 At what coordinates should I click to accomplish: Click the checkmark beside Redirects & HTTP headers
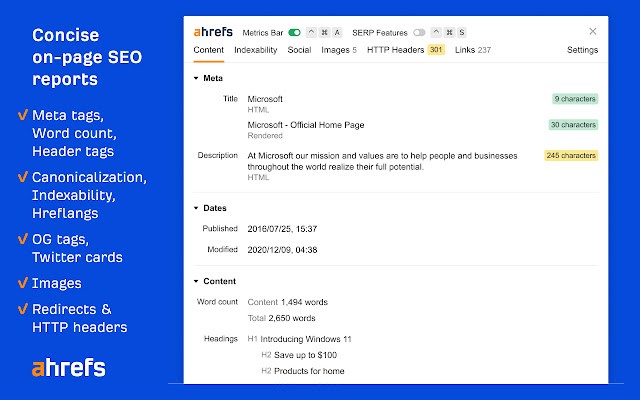[23, 309]
